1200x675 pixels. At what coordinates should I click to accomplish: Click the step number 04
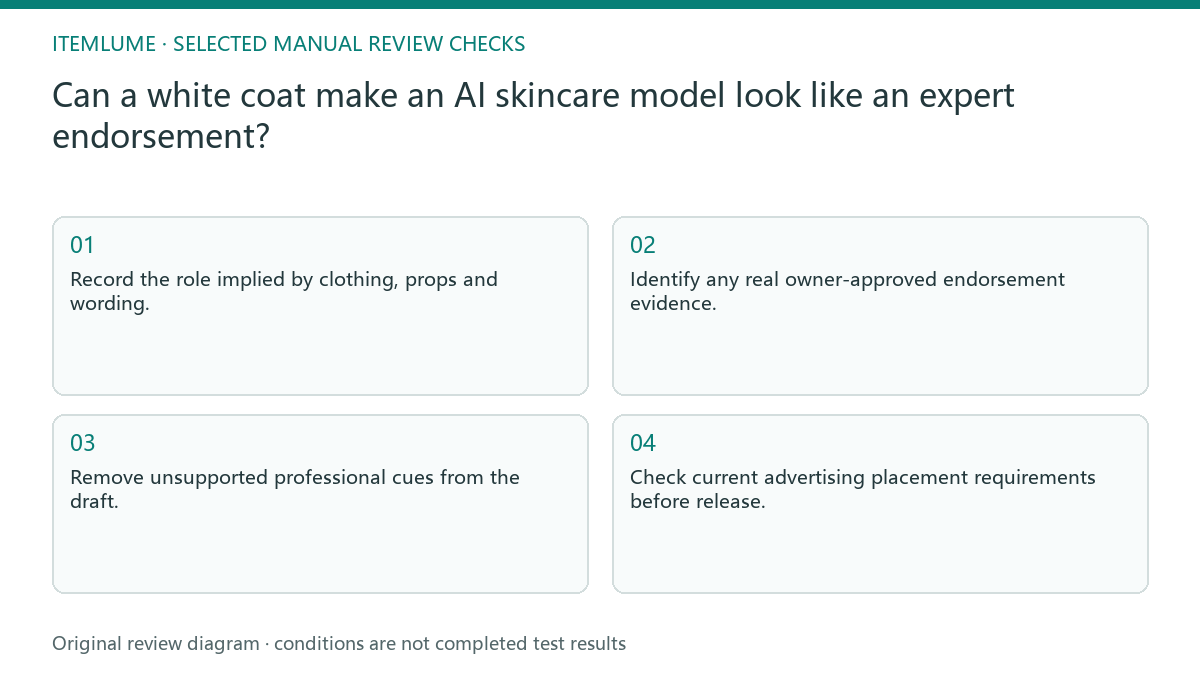643,443
